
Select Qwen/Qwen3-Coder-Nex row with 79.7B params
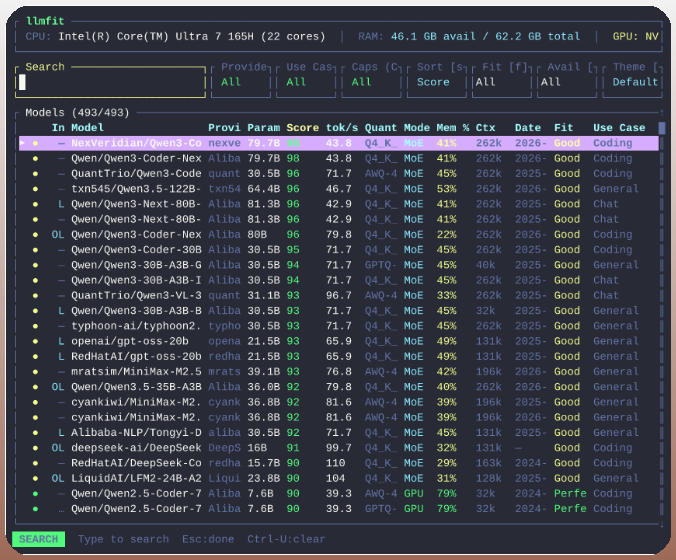[339, 158]
